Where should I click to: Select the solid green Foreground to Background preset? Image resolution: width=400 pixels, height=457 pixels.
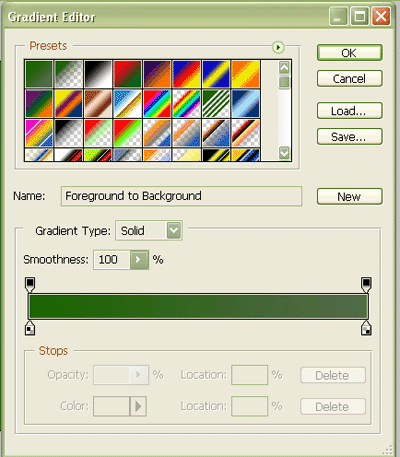pyautogui.click(x=39, y=74)
